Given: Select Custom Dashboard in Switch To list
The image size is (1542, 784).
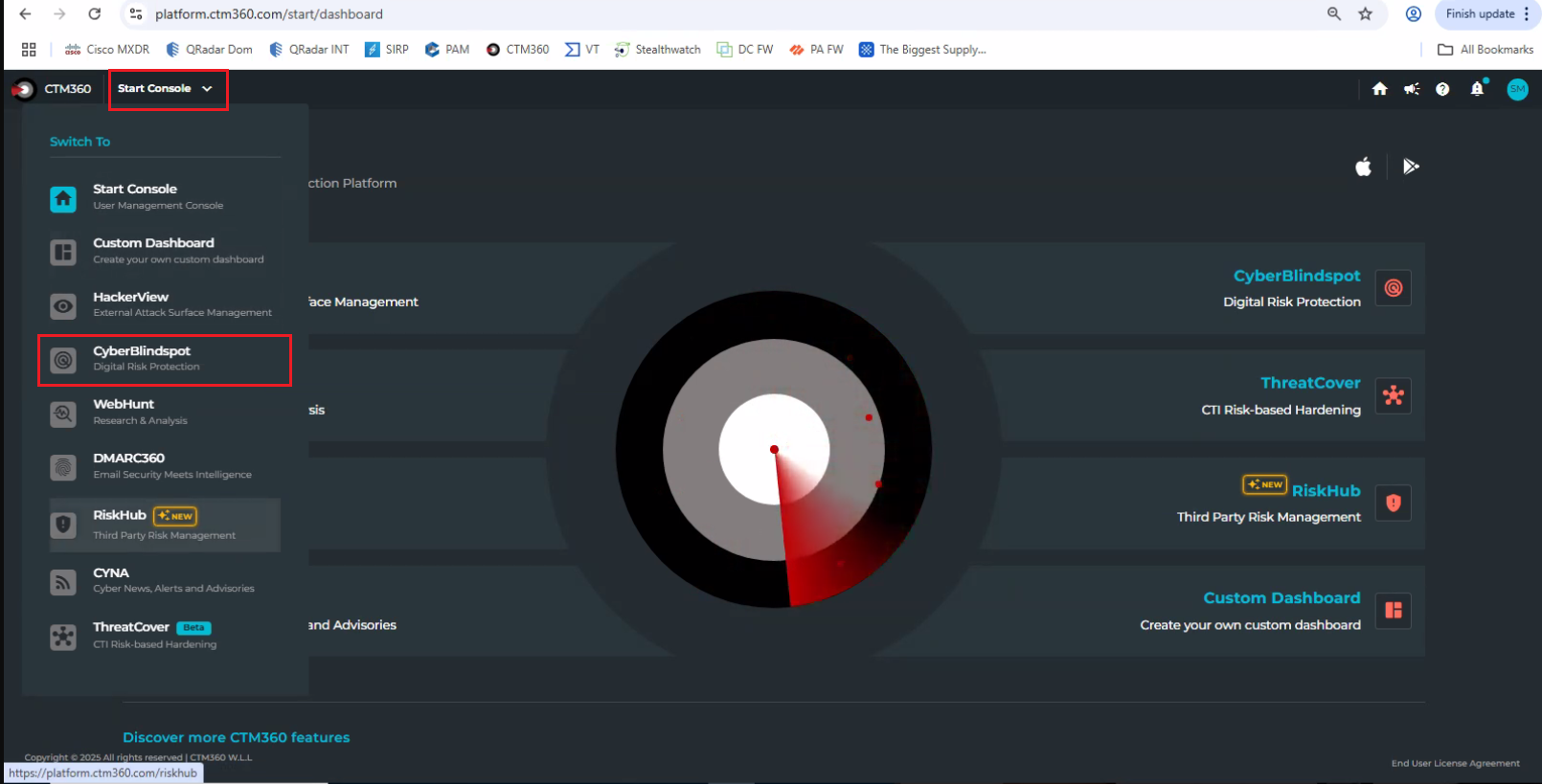Looking at the screenshot, I should pos(165,251).
